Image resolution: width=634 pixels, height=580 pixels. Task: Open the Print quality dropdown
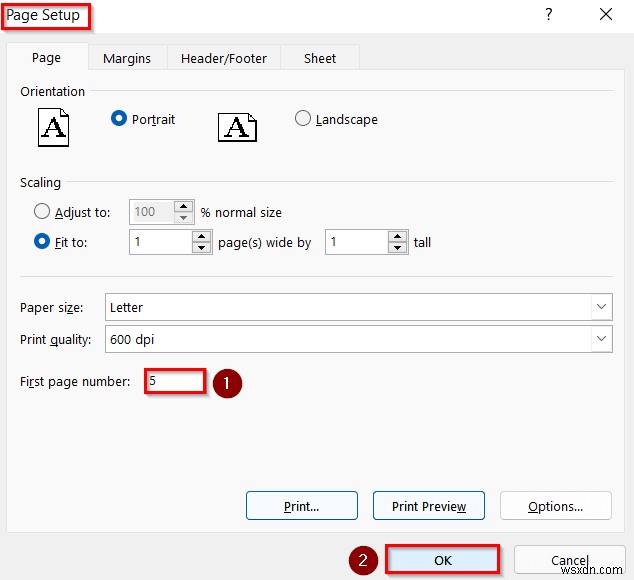(x=602, y=339)
